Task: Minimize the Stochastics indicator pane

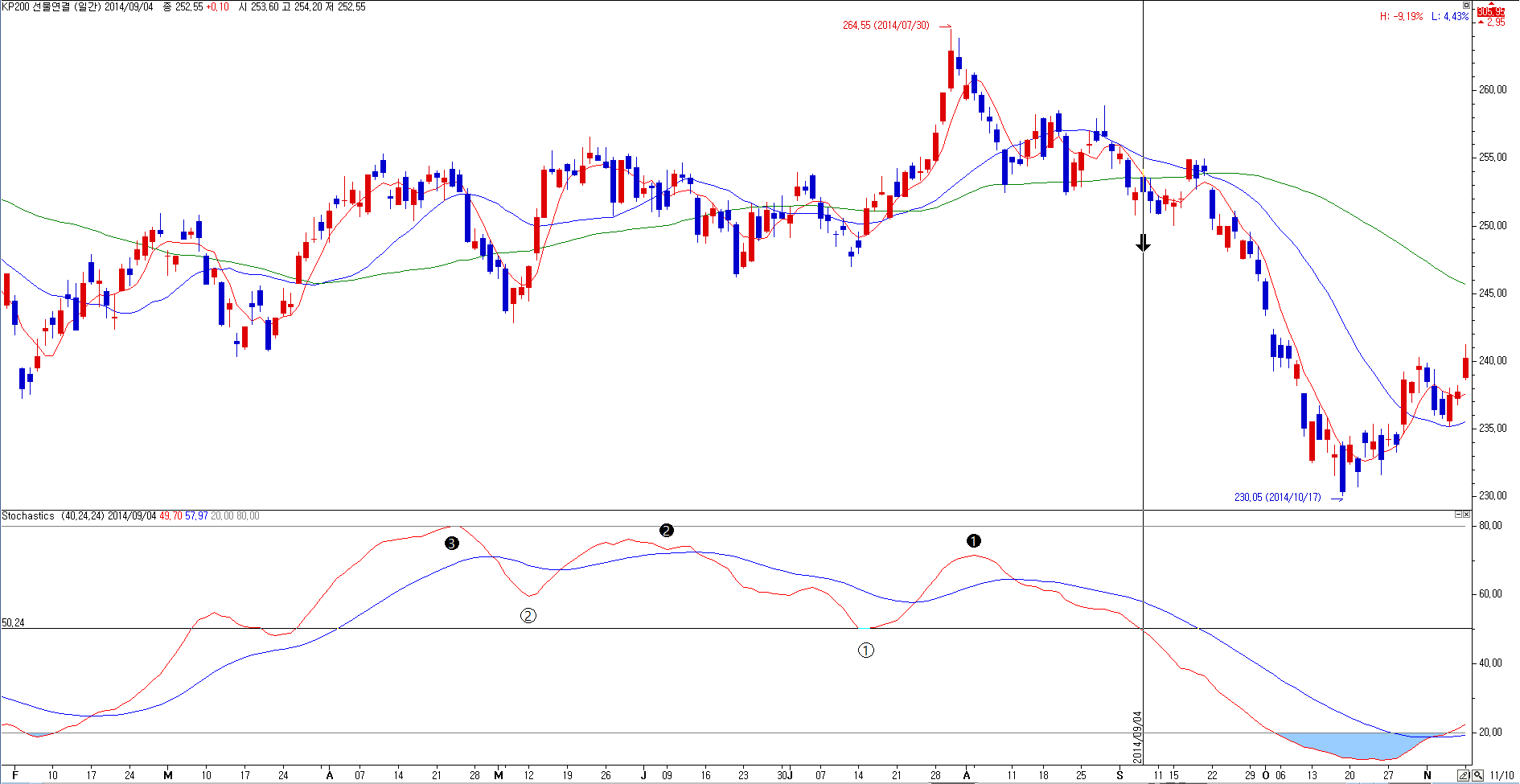Action: click(1458, 515)
